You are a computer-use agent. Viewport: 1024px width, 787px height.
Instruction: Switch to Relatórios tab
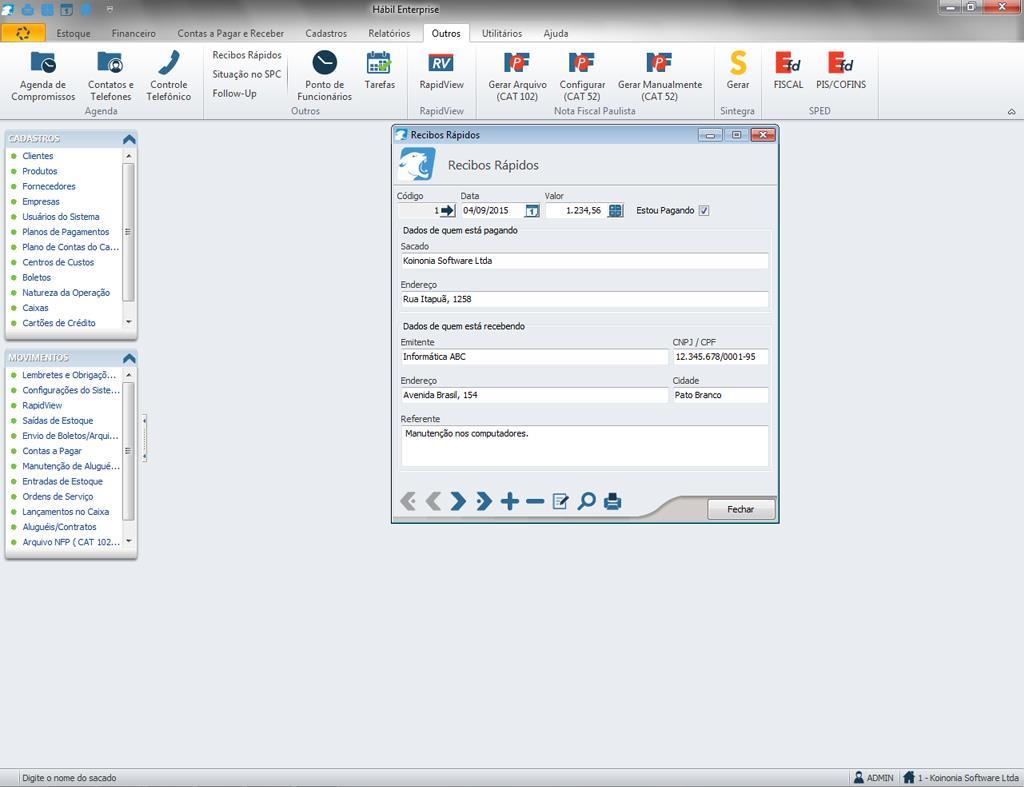389,33
